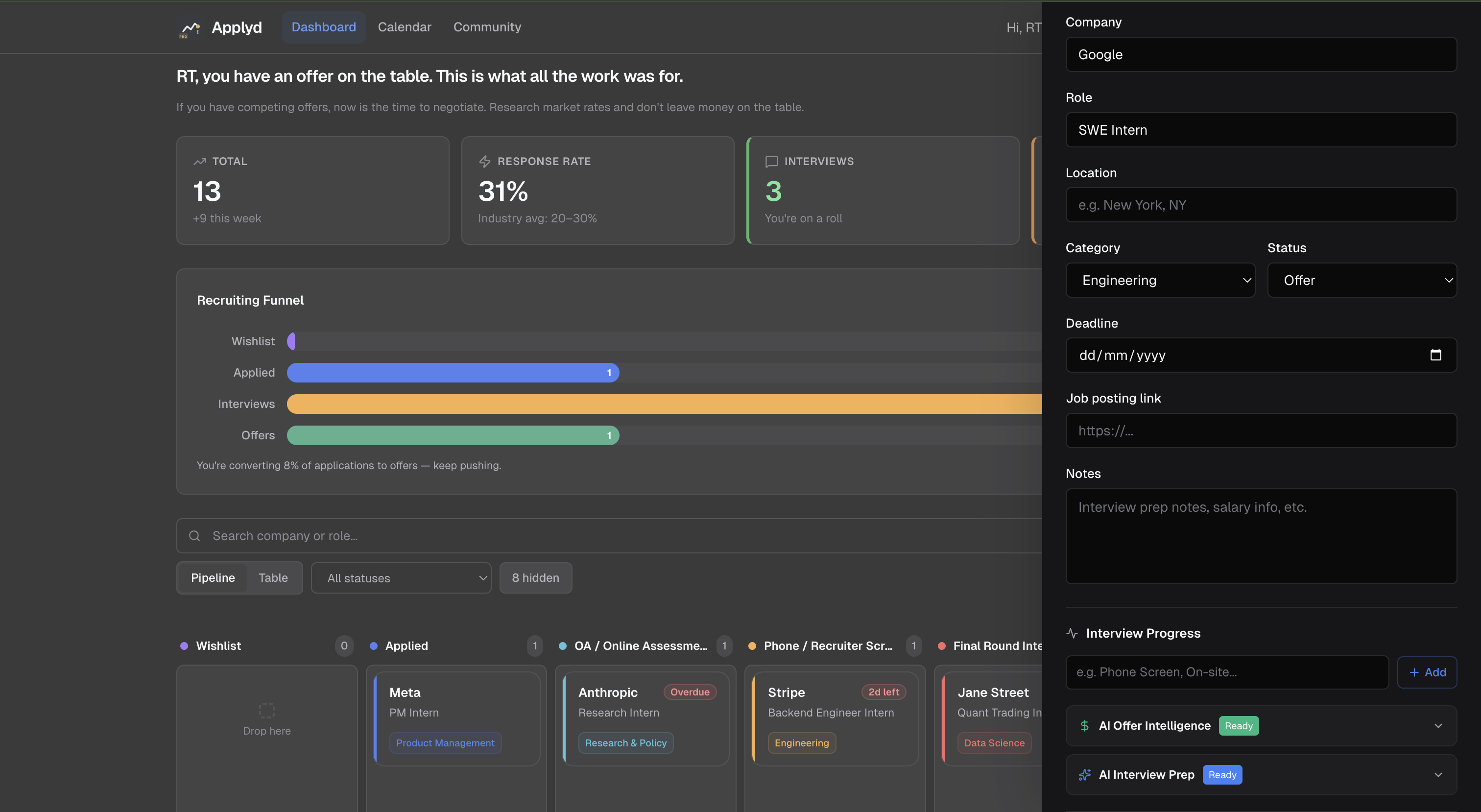Click the sparkle icon on AI Interview Prep
This screenshot has width=1481, height=812.
[1084, 775]
